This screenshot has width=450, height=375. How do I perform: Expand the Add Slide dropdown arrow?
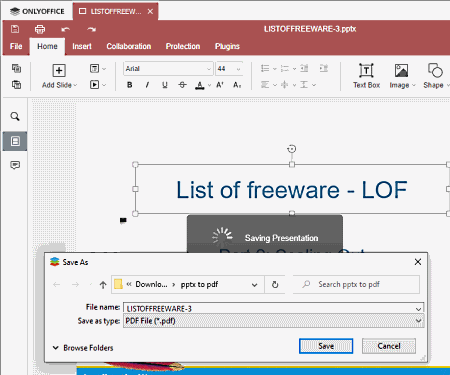(x=75, y=85)
